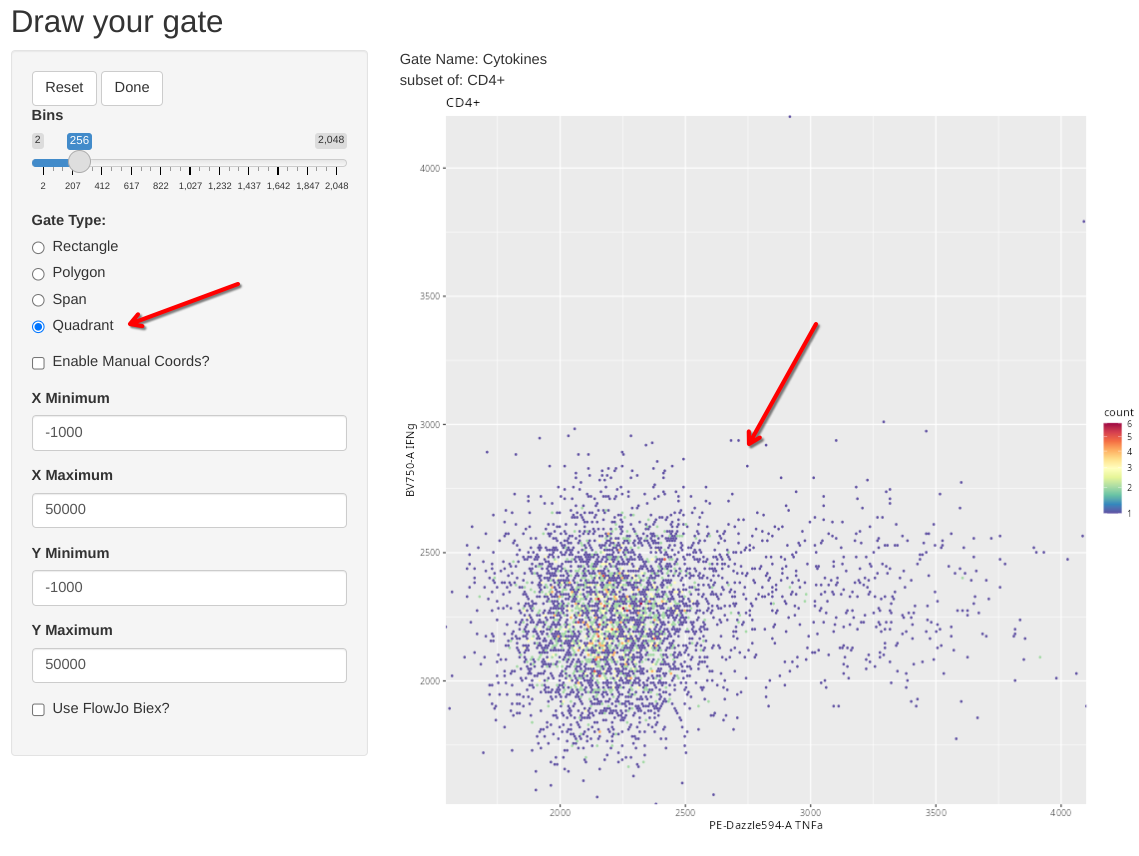Screen dimensions: 1139x856
Task: Click the Reset button
Action: tap(64, 88)
